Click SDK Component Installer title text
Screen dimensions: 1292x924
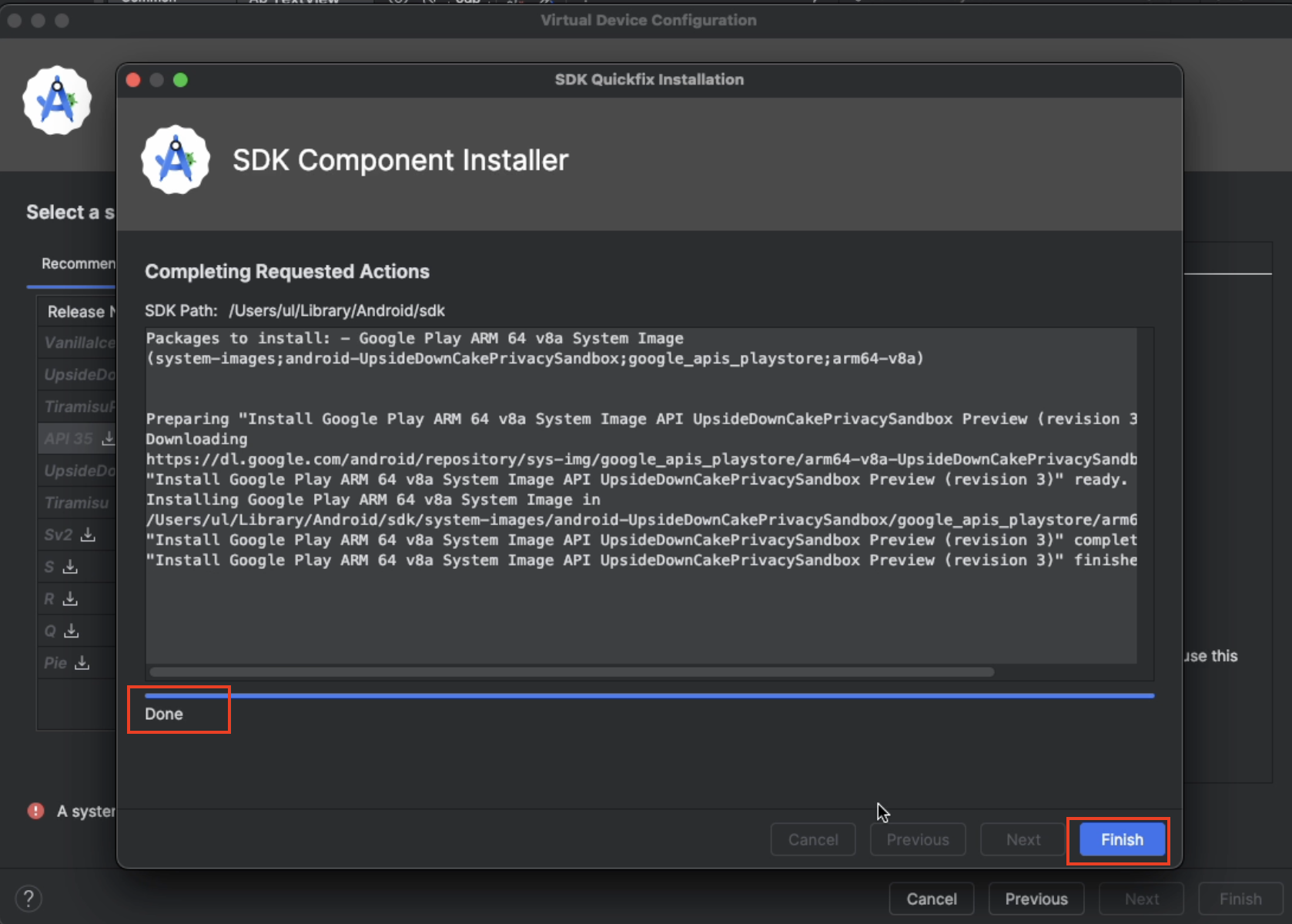[400, 160]
